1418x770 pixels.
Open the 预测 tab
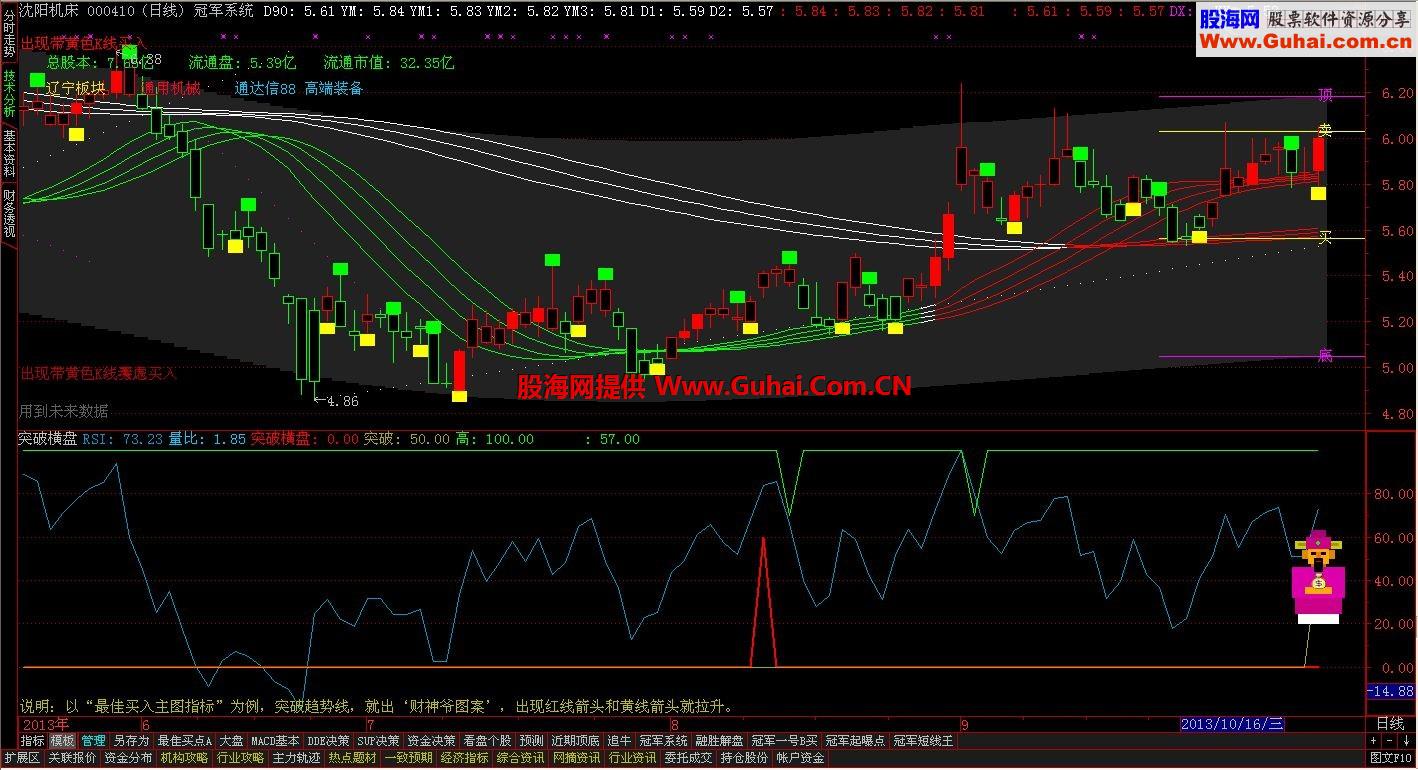pyautogui.click(x=532, y=741)
